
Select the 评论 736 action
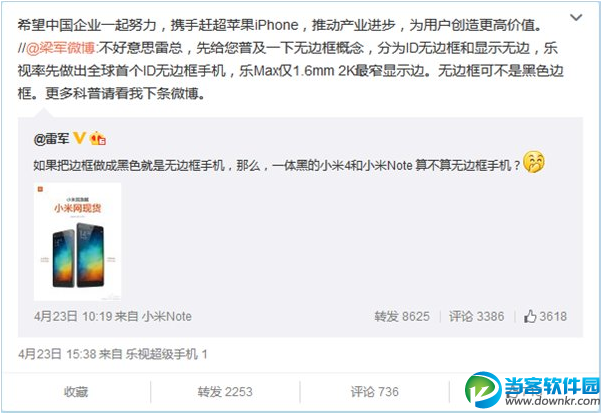click(374, 392)
